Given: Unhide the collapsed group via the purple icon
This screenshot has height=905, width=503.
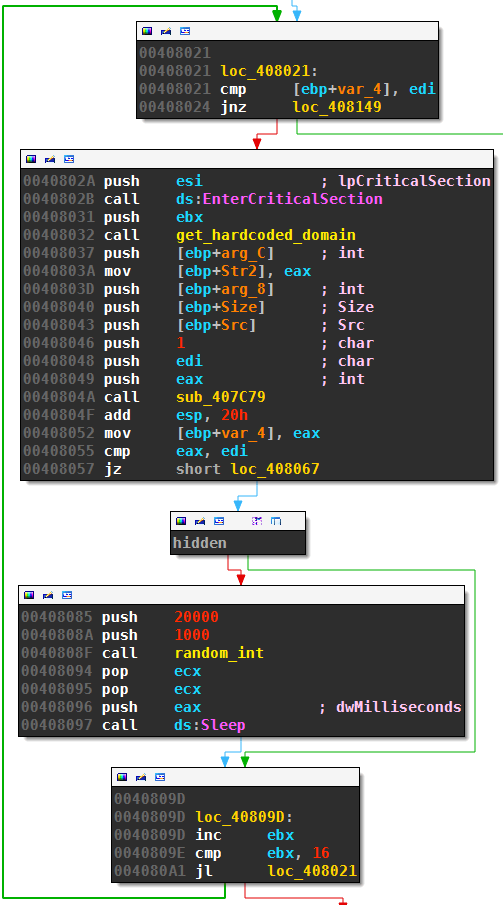Looking at the screenshot, I should point(257,521).
